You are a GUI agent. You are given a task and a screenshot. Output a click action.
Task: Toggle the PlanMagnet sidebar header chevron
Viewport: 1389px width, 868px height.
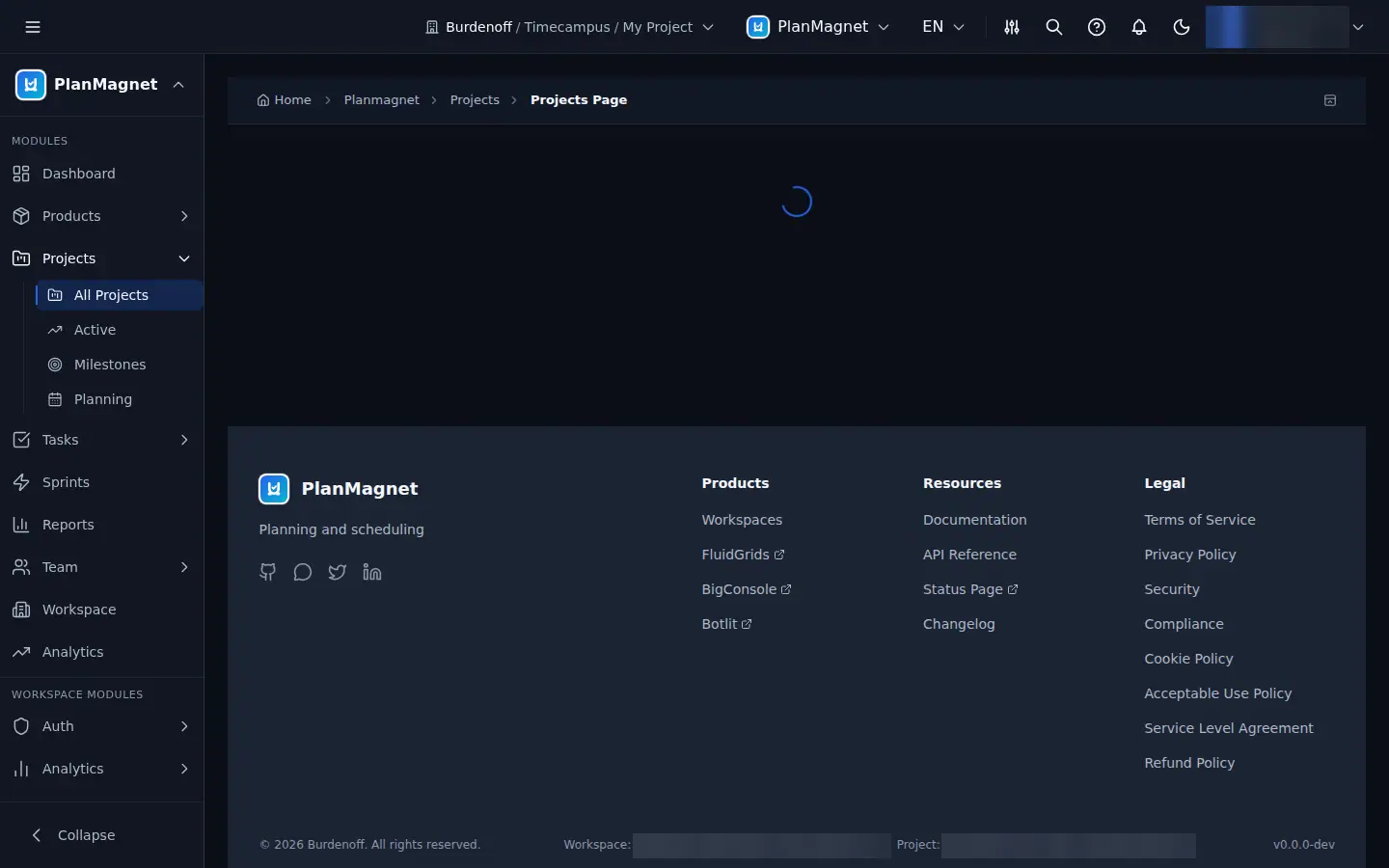178,85
